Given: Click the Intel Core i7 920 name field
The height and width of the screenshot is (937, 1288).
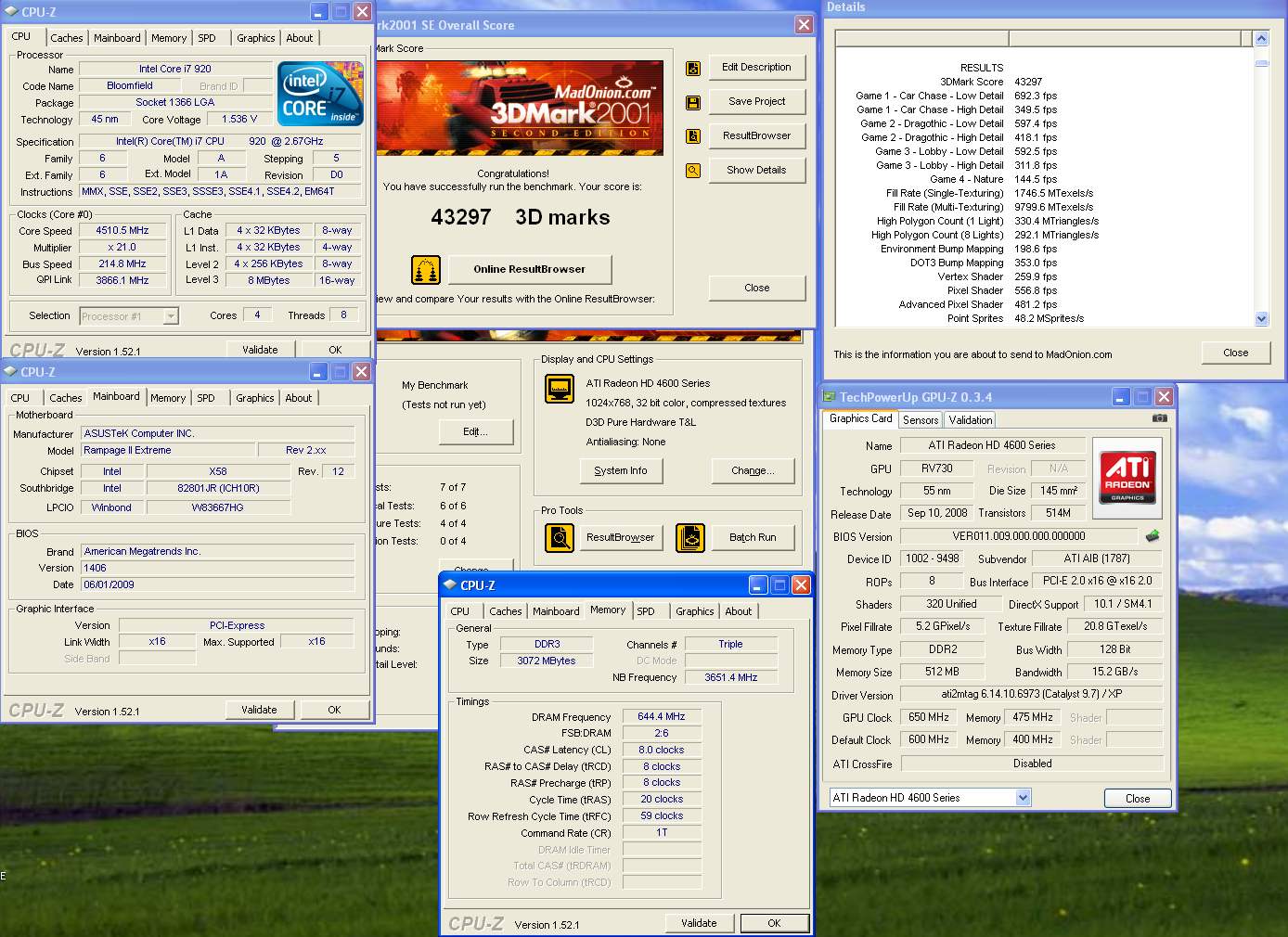Looking at the screenshot, I should point(175,70).
